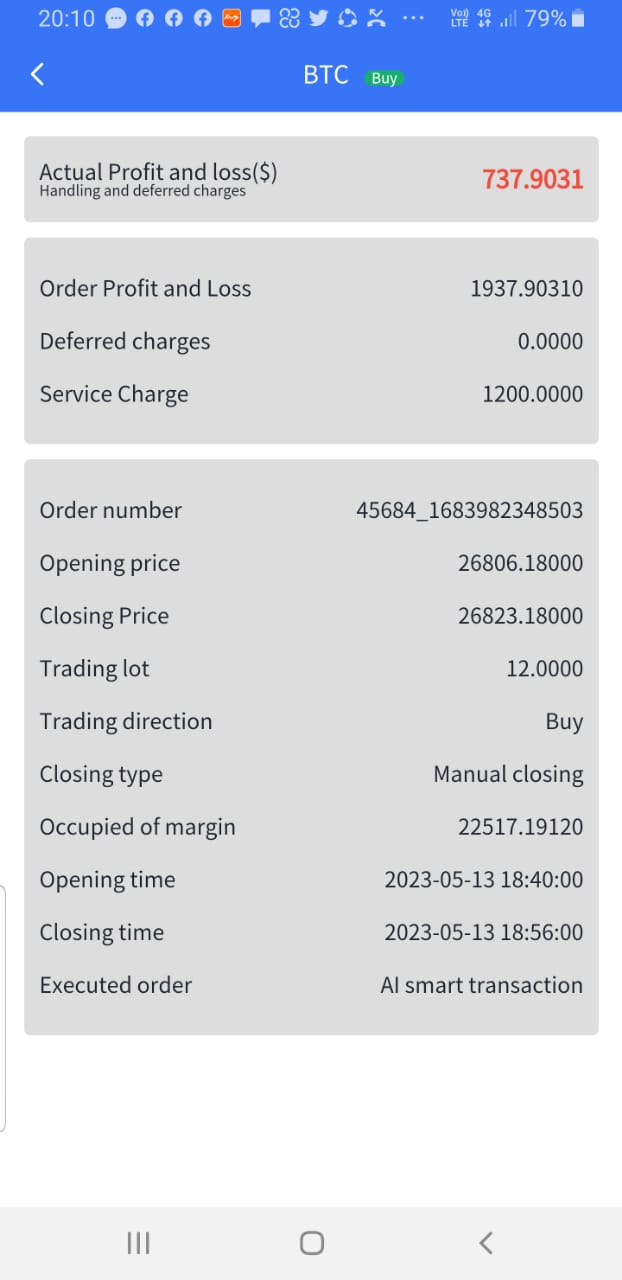
Task: Tap the green Buy badge next to BTC
Action: pos(384,78)
